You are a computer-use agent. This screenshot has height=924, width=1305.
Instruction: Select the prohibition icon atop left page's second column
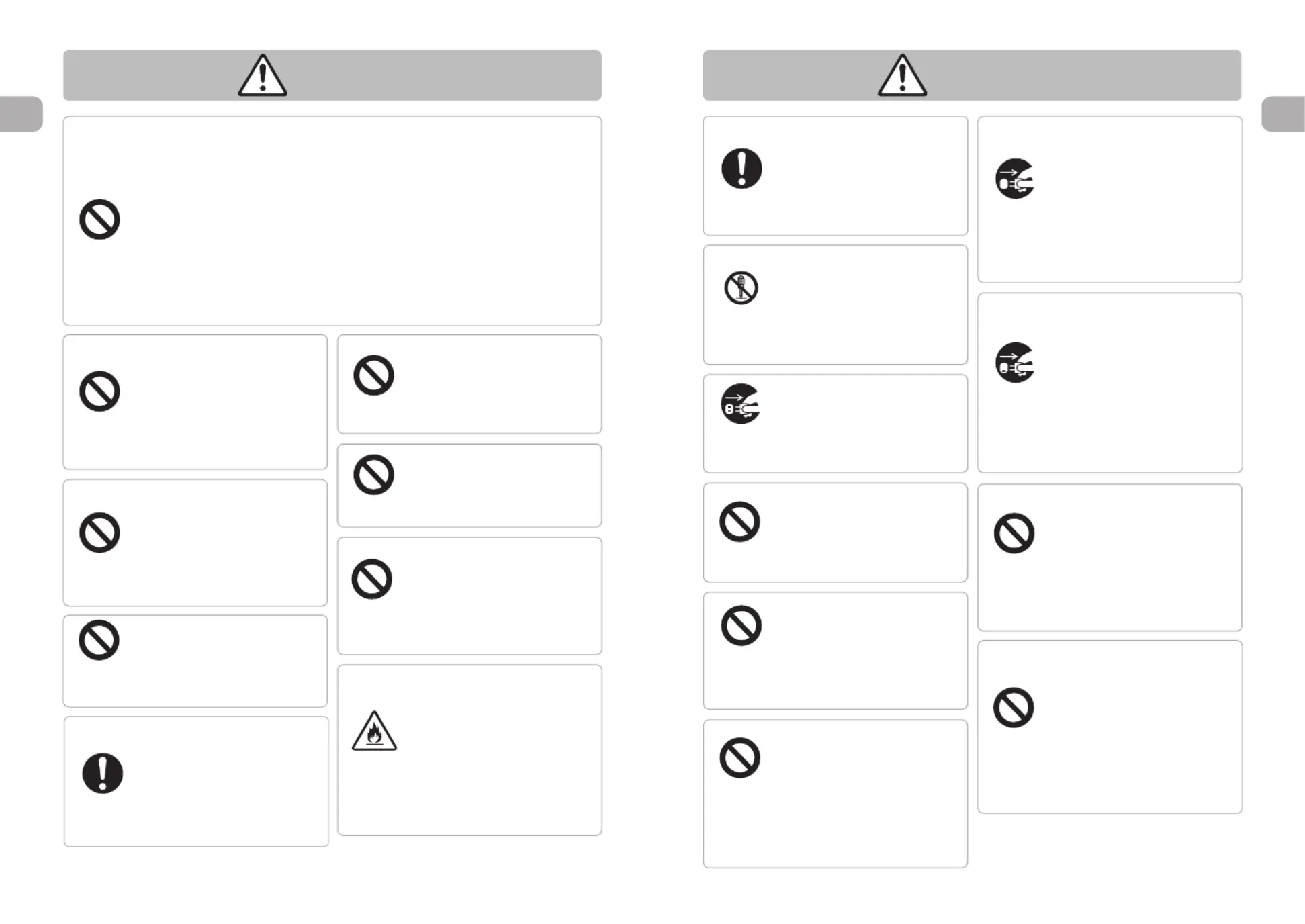pos(373,375)
